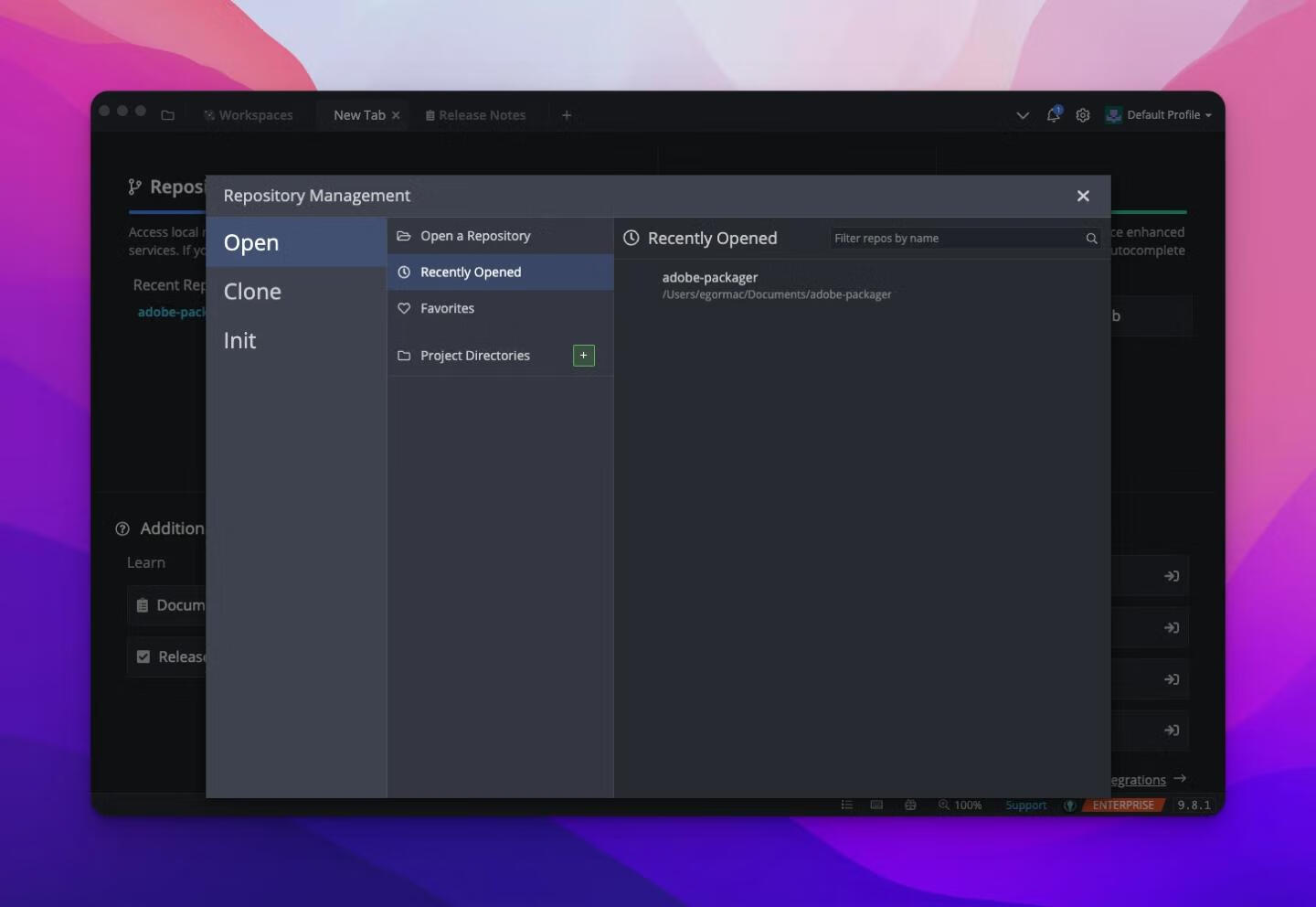Close the Repository Management dialog

click(1083, 196)
